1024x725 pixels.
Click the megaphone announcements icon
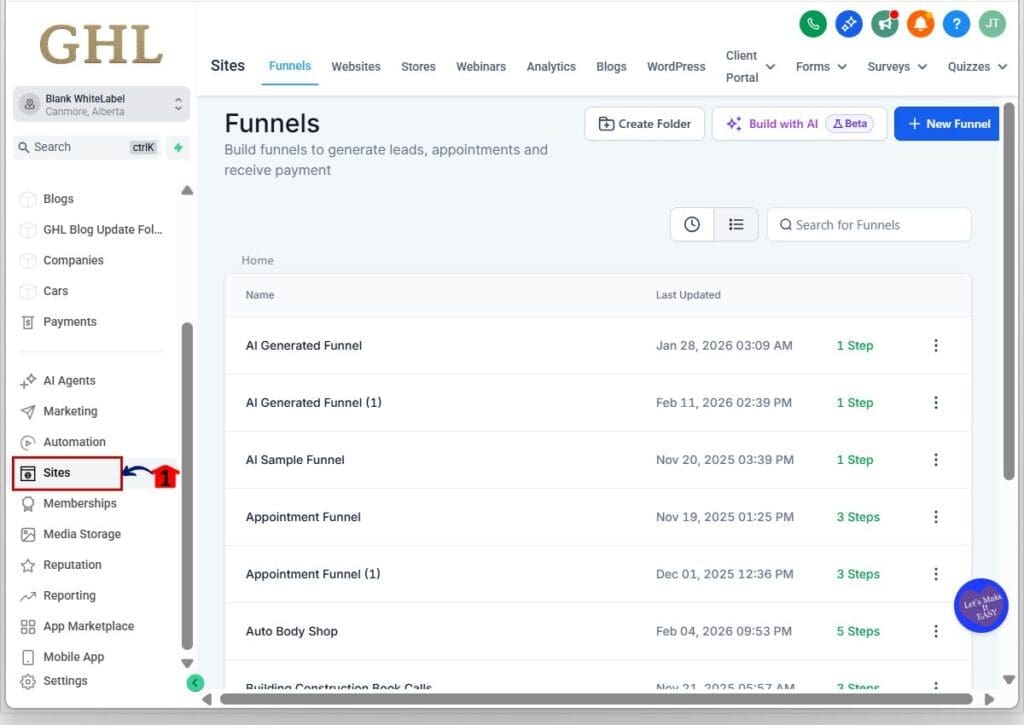click(x=884, y=23)
